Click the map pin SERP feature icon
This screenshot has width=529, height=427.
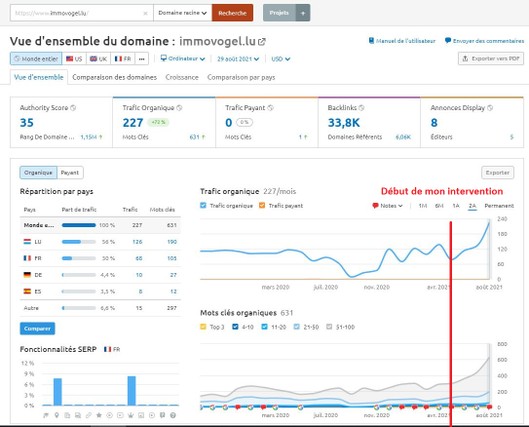tap(57, 415)
